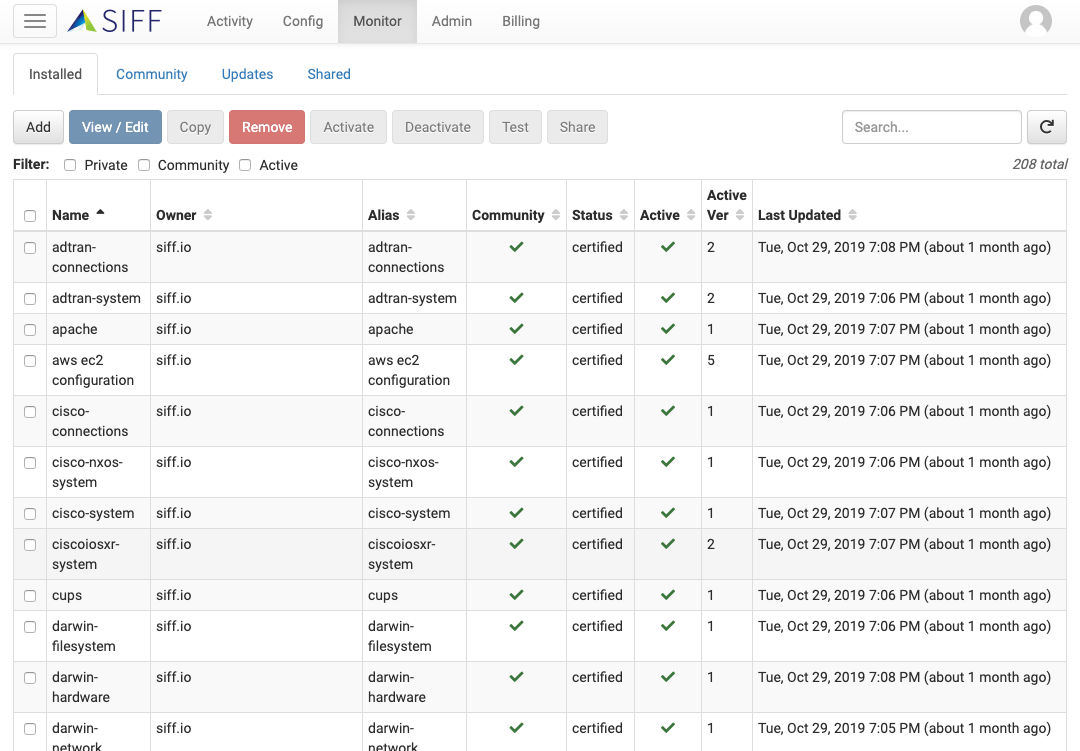Sort by Community column arrows
This screenshot has width=1080, height=751.
pyautogui.click(x=556, y=215)
